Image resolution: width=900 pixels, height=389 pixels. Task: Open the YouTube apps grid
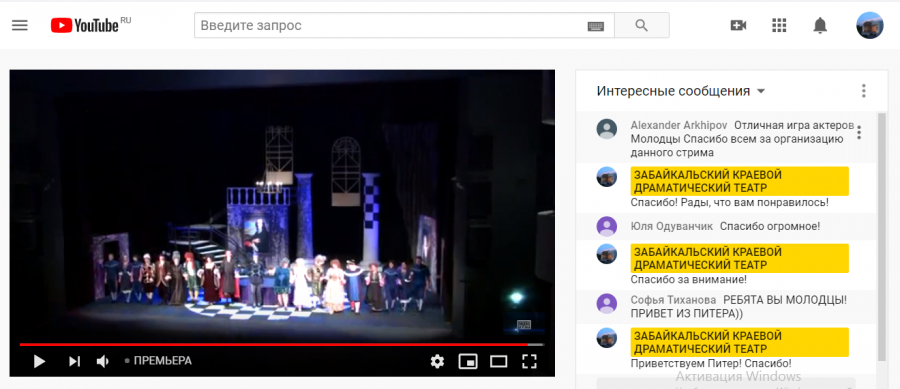[x=779, y=25]
